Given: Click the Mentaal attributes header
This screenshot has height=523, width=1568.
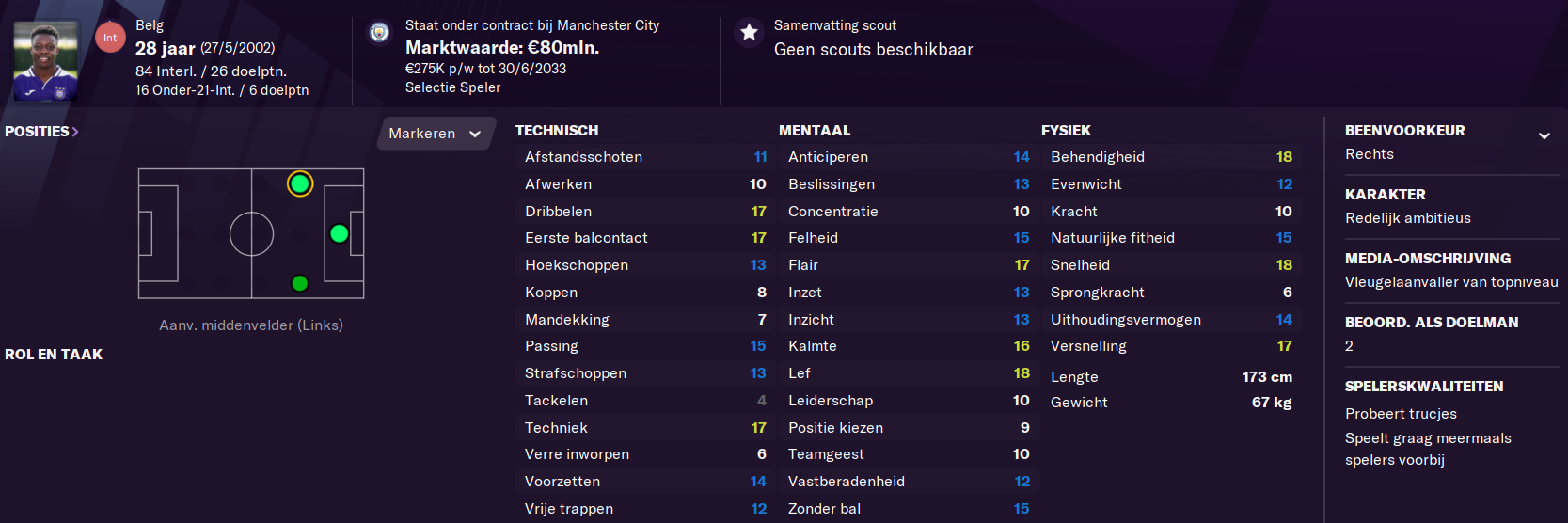Looking at the screenshot, I should [815, 131].
